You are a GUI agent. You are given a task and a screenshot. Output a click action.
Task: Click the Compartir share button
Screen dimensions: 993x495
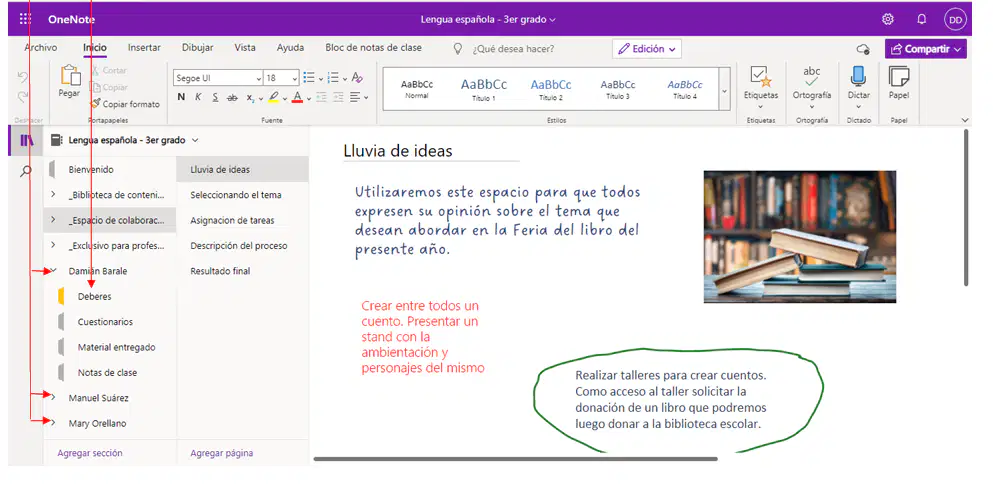pyautogui.click(x=925, y=49)
